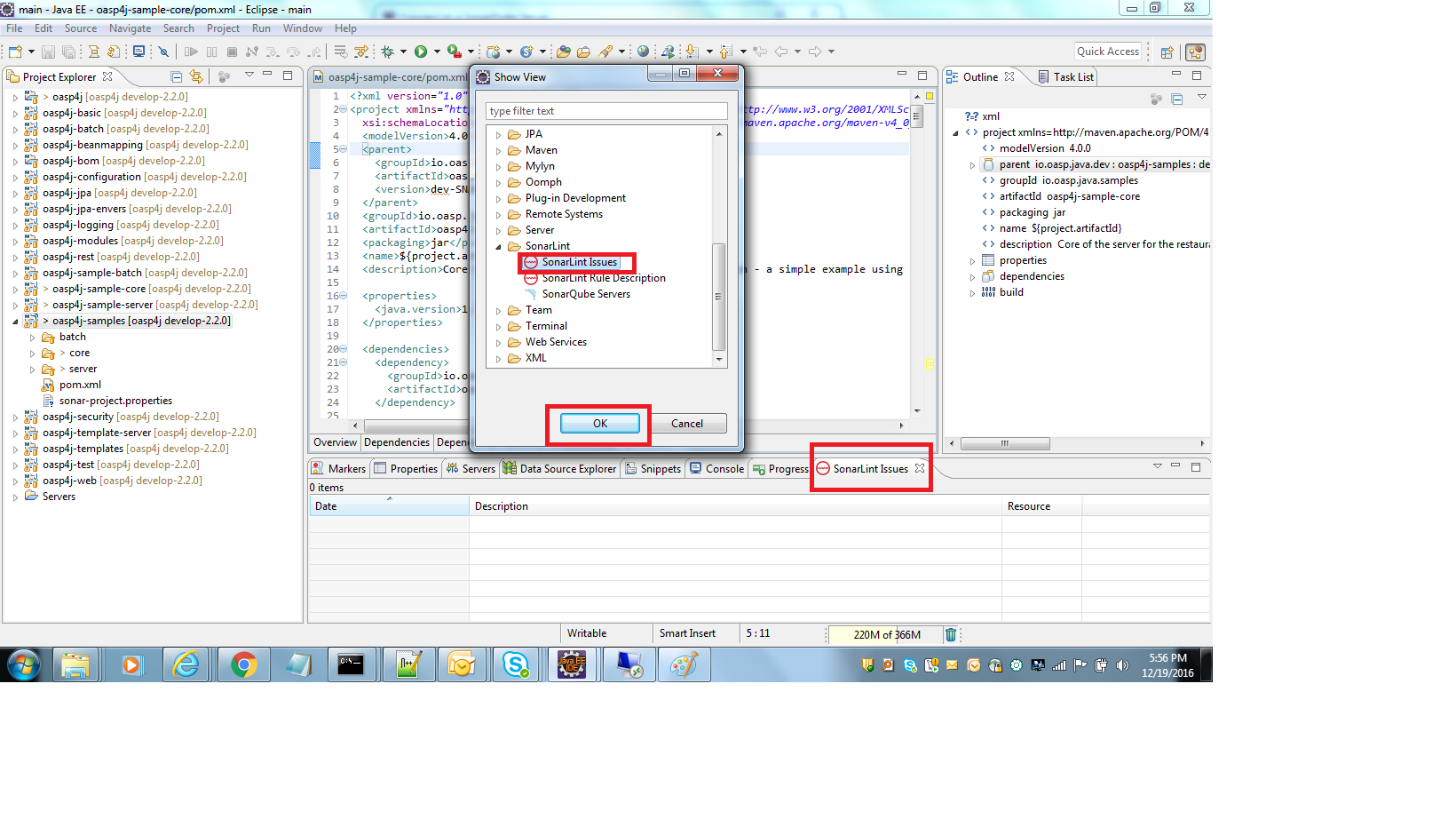The width and height of the screenshot is (1456, 819).
Task: Click the Show View list vertical scrollbar
Action: 718,297
